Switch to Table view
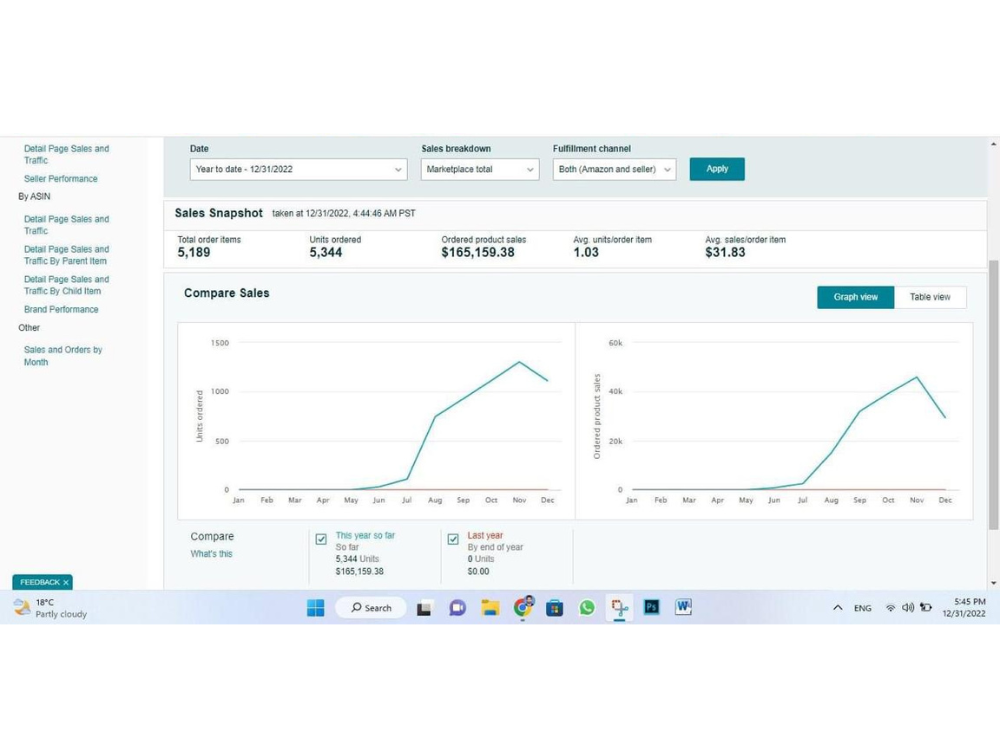 (x=930, y=297)
